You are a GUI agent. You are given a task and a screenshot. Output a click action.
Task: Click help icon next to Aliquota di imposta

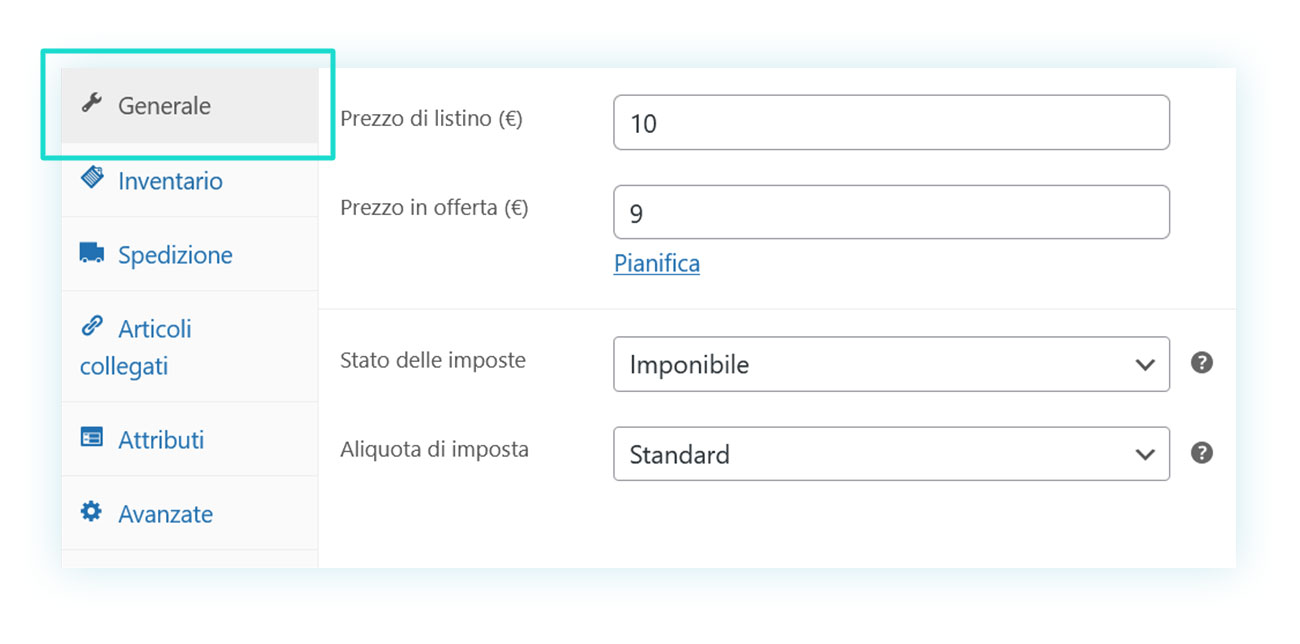pyautogui.click(x=1202, y=453)
